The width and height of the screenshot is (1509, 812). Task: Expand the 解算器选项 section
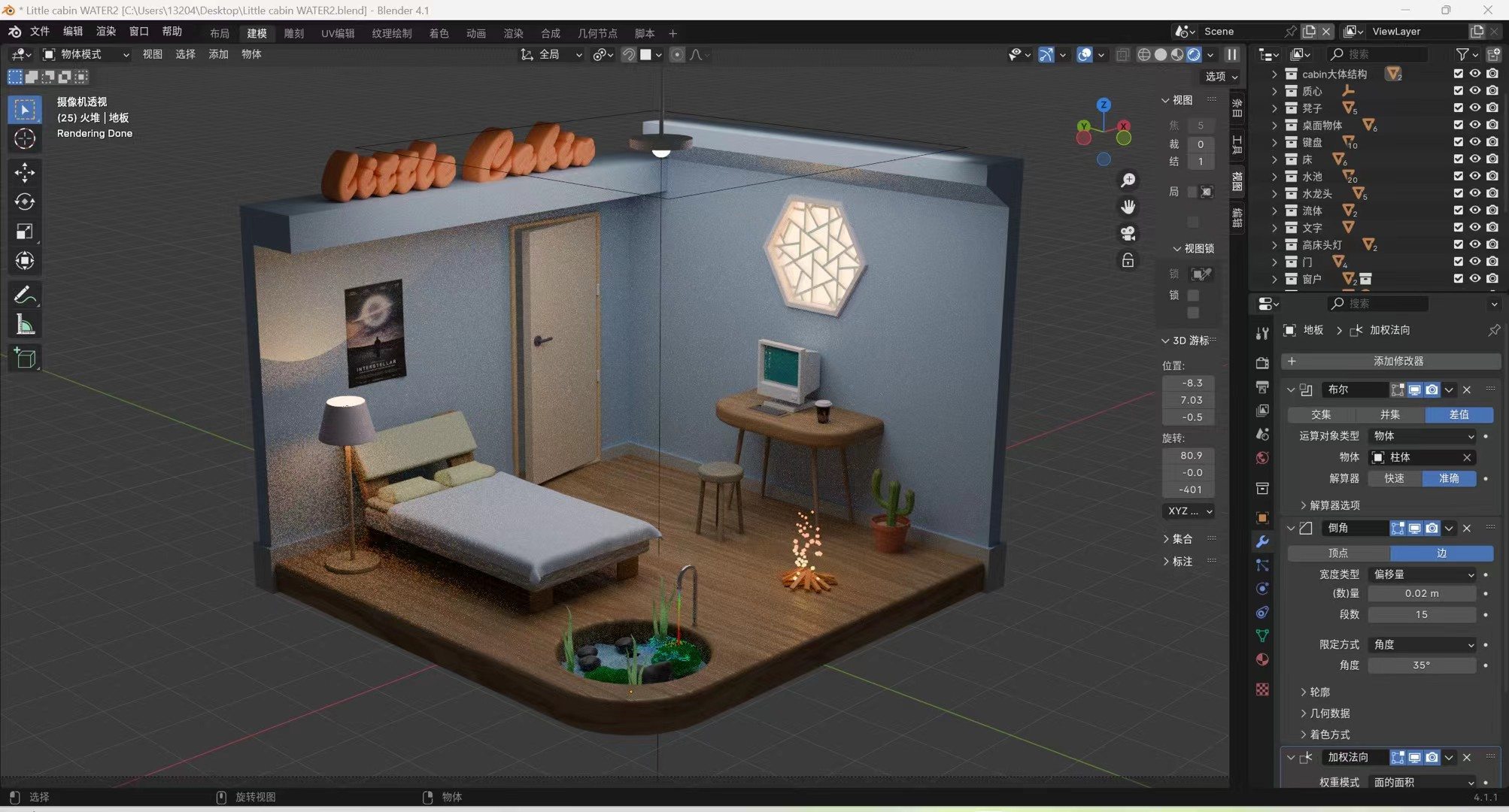[1330, 505]
